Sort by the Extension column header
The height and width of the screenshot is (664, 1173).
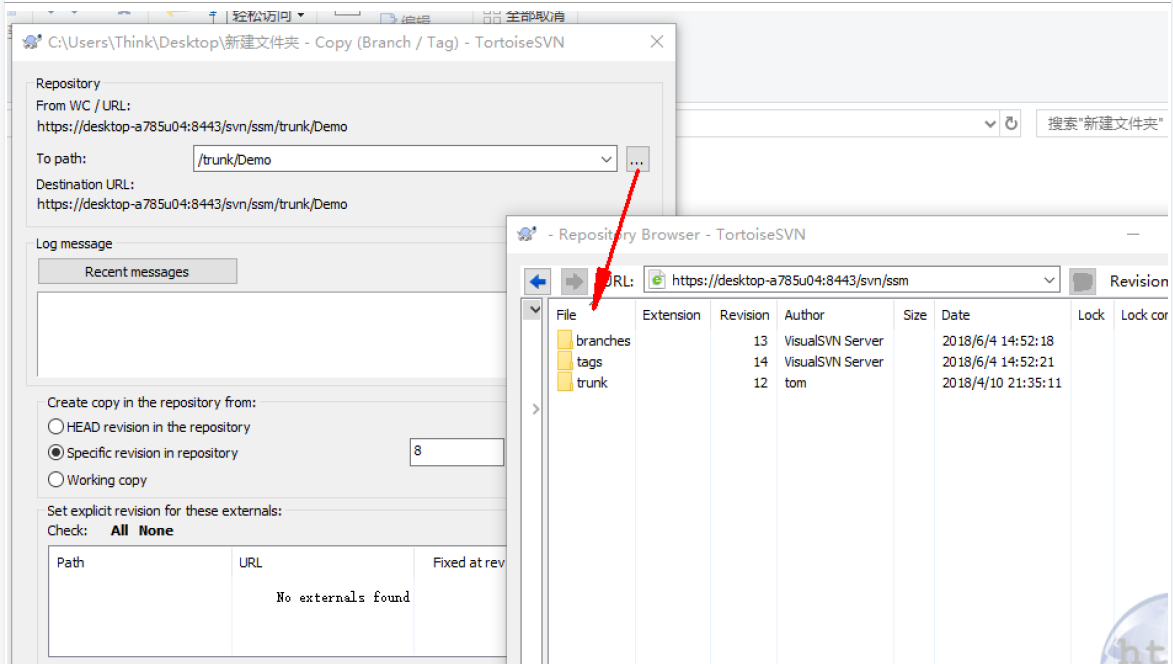tap(672, 315)
